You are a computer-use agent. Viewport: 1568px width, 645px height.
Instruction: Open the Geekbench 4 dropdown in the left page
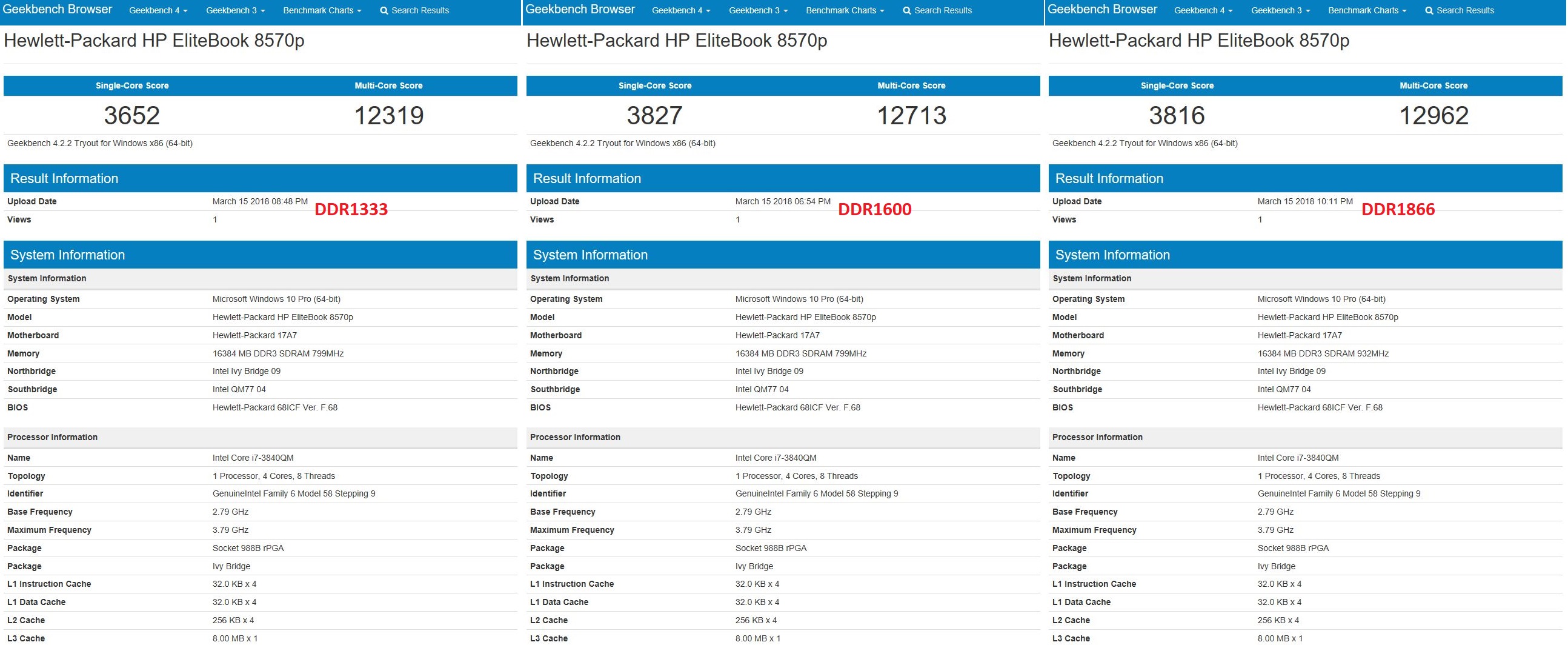158,10
